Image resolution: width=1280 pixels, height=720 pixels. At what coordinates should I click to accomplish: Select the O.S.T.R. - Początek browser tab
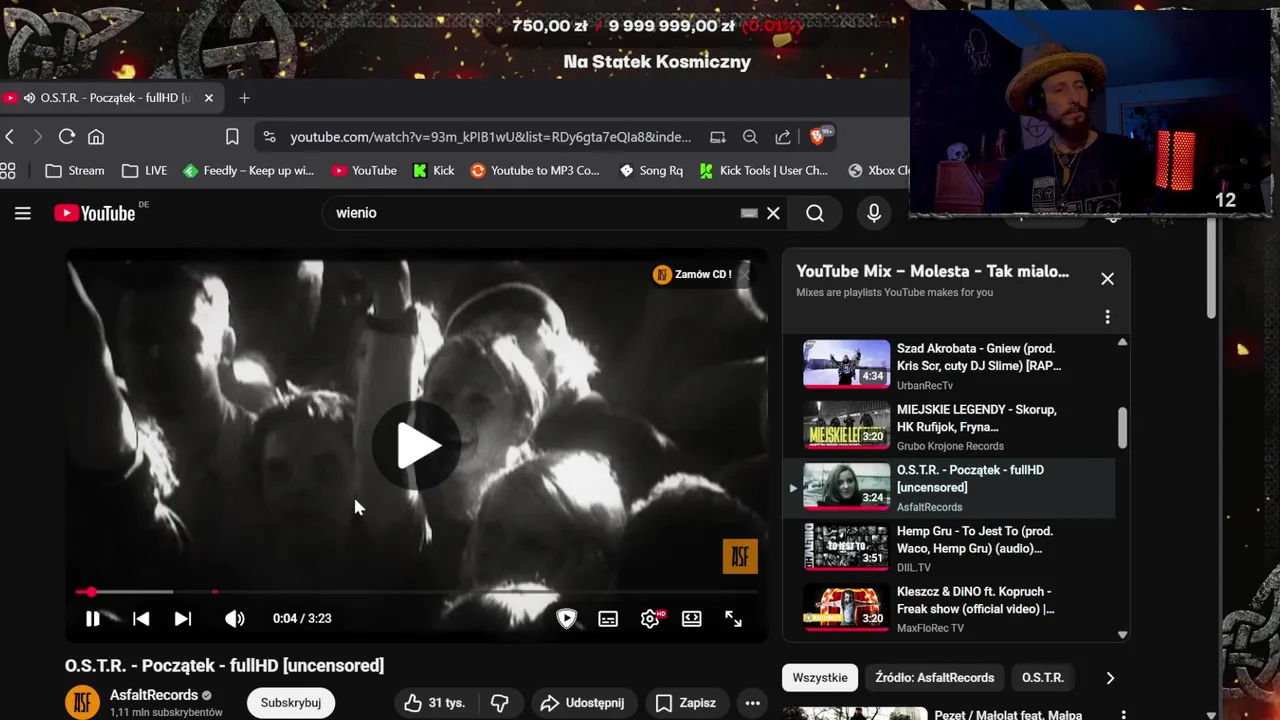tap(110, 98)
